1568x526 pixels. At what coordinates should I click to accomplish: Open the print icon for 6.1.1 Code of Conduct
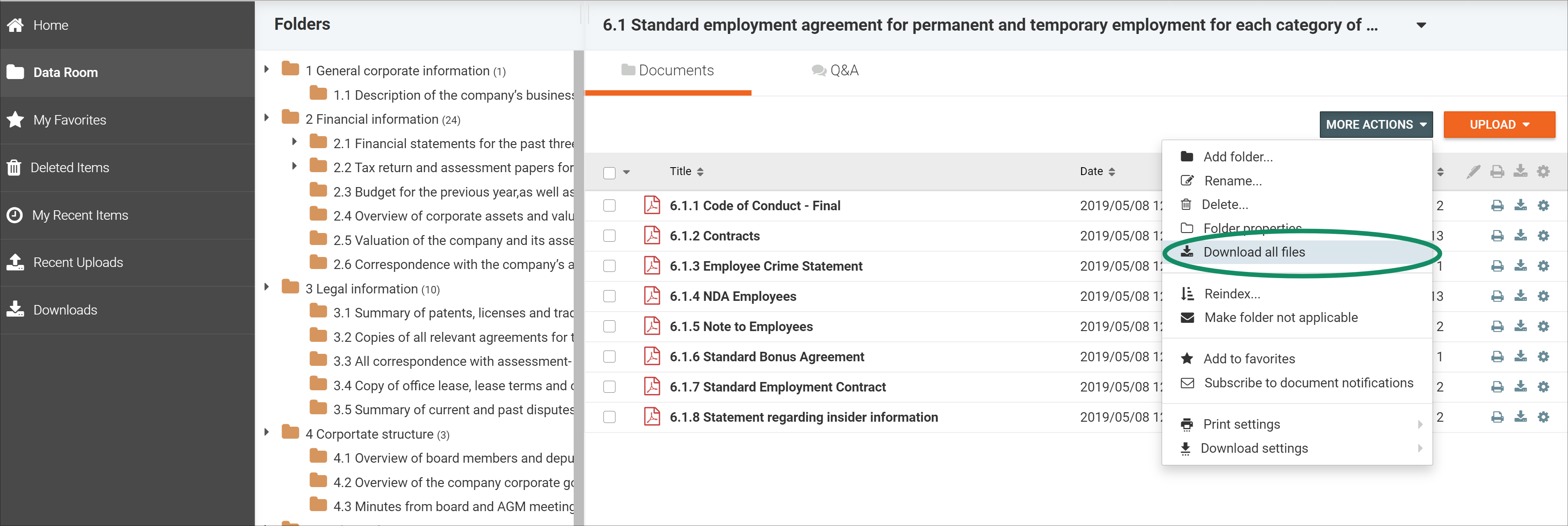click(1498, 205)
